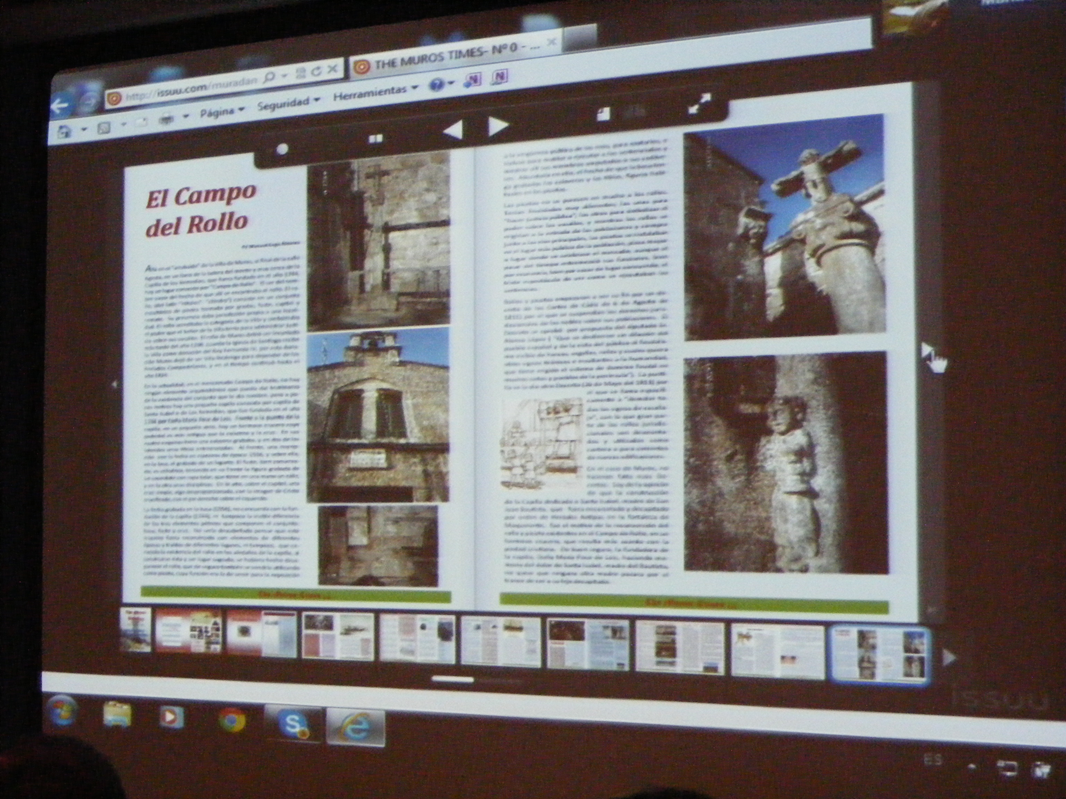This screenshot has height=799, width=1066.
Task: Open the Herramientas dropdown menu
Action: 375,93
